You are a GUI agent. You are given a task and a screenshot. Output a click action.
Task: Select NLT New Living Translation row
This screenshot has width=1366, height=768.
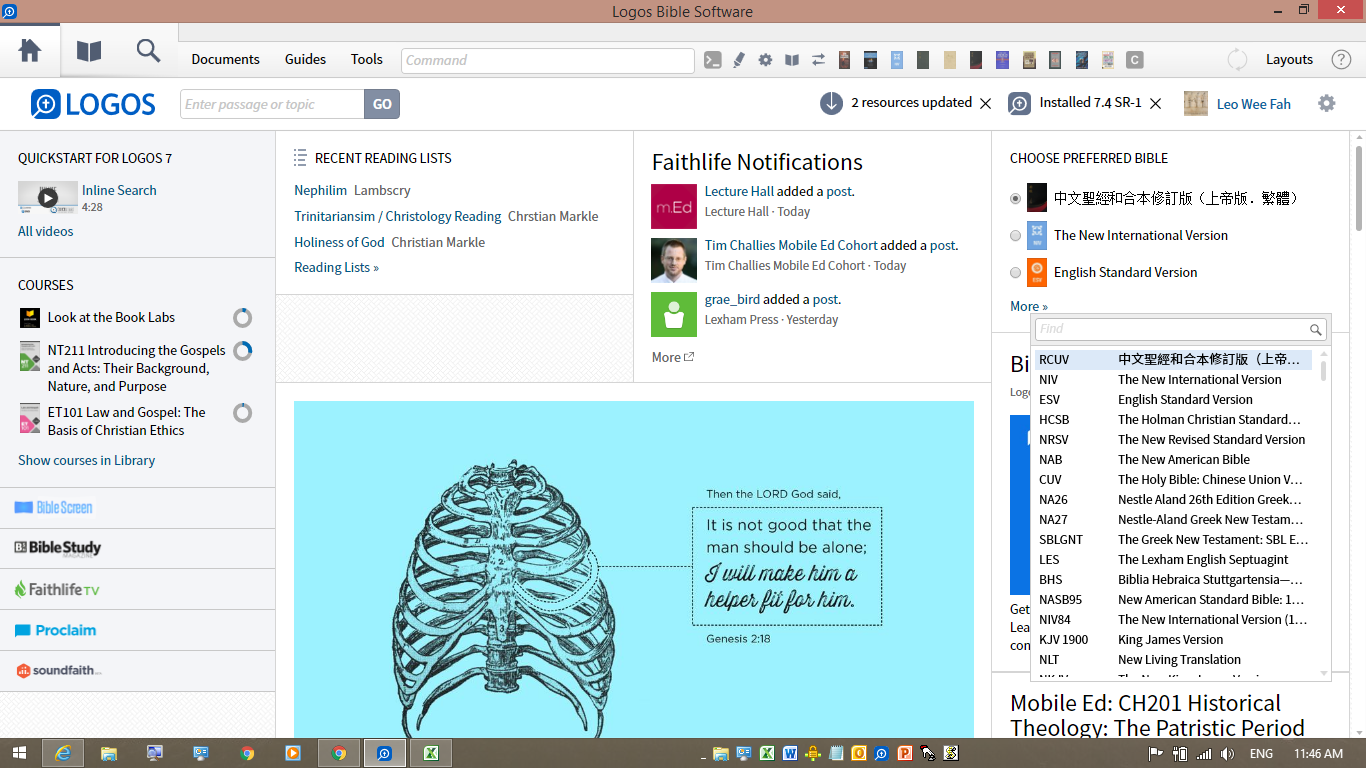(x=1172, y=659)
